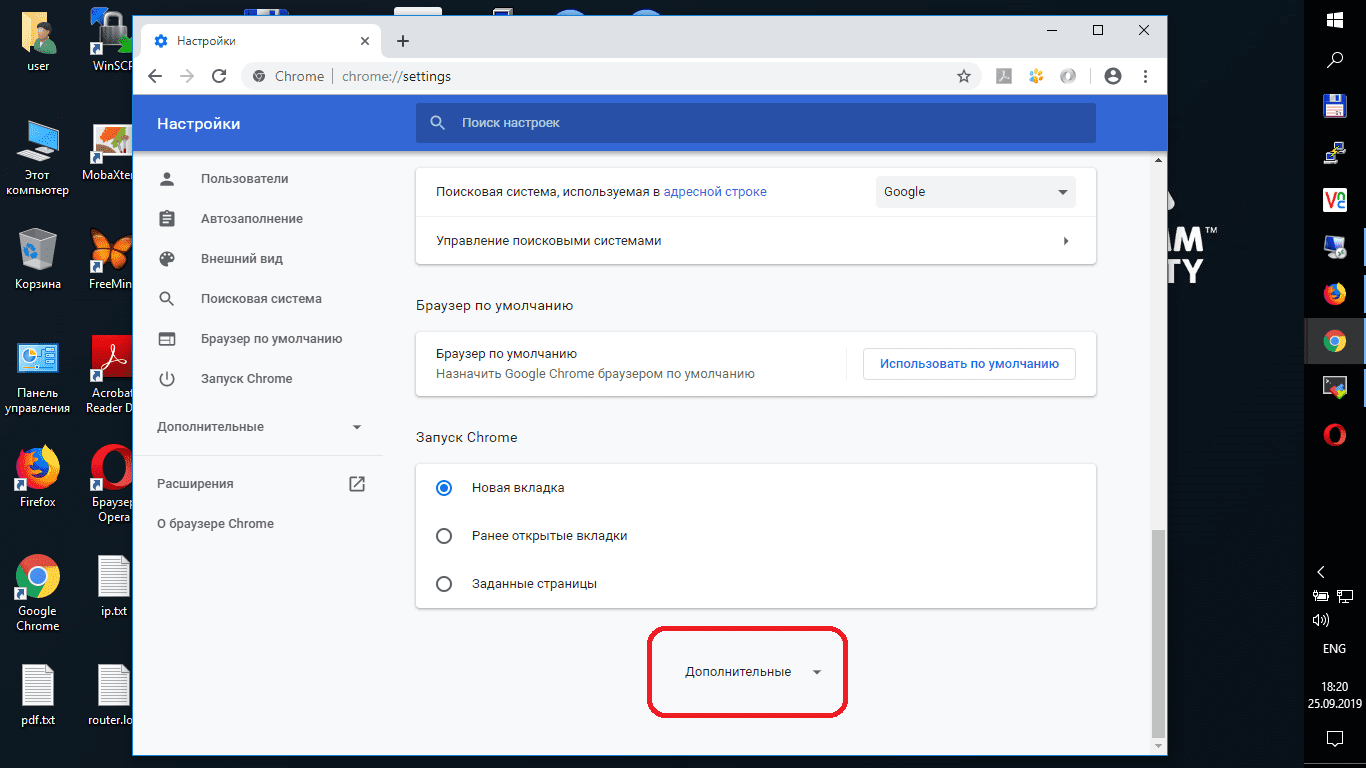This screenshot has width=1366, height=768.
Task: Click the settings page scrollbar thumb
Action: pyautogui.click(x=1159, y=634)
